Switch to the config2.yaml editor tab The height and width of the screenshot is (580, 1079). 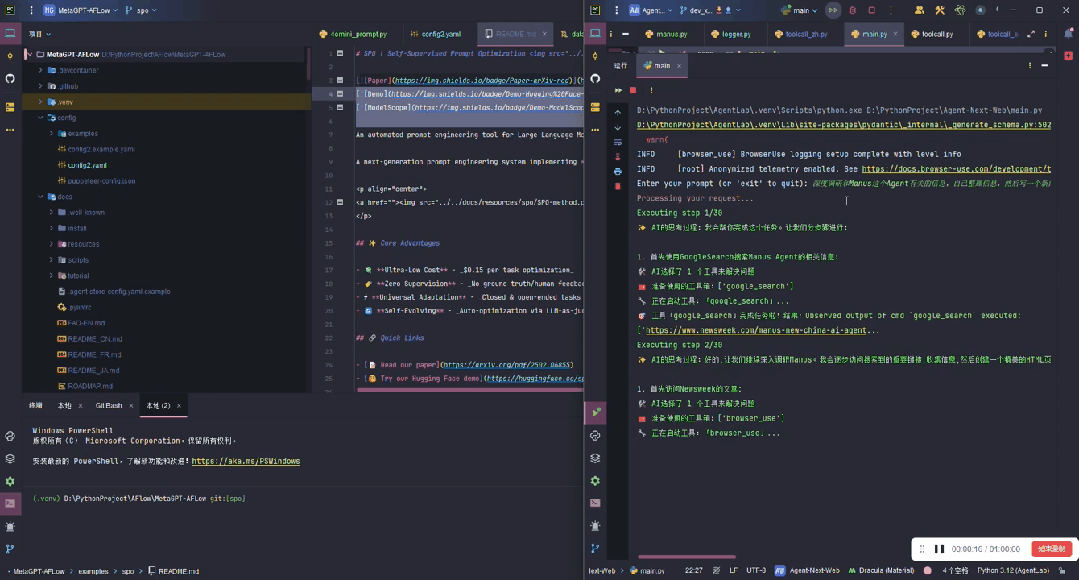pos(441,33)
